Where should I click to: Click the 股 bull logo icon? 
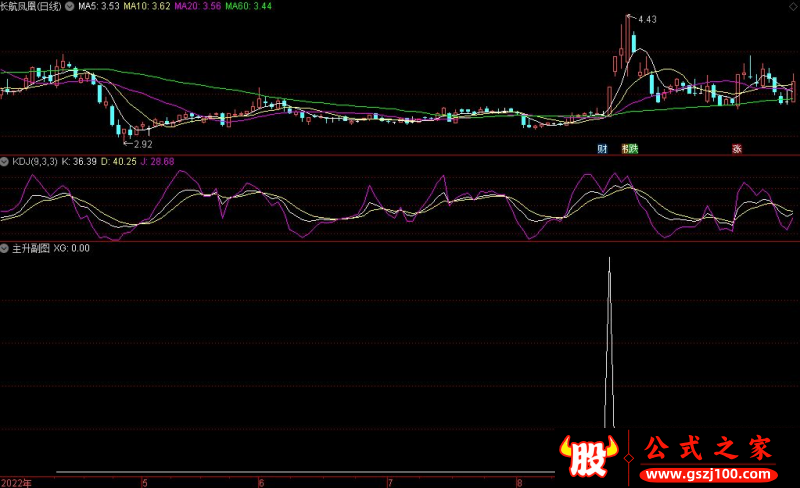[x=588, y=456]
